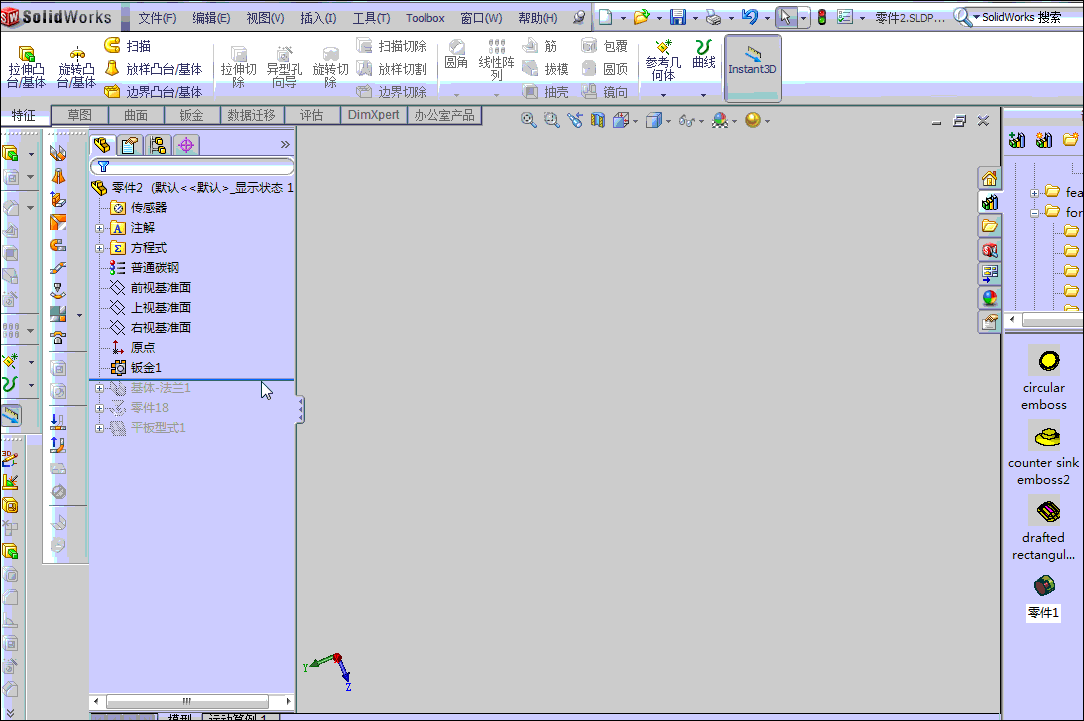Select the 钣金1 feature in tree
The width and height of the screenshot is (1084, 721).
coord(136,368)
